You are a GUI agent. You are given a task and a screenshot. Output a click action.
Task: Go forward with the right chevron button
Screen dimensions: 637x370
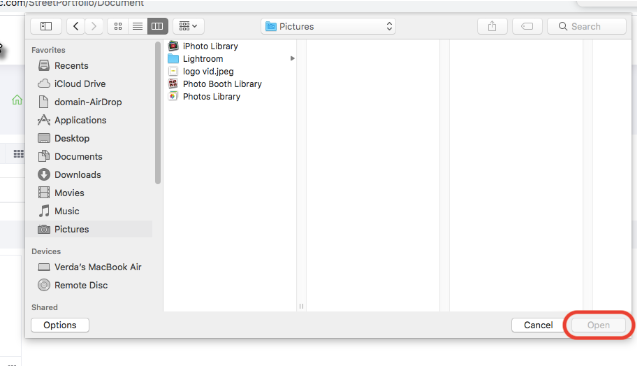tap(94, 26)
